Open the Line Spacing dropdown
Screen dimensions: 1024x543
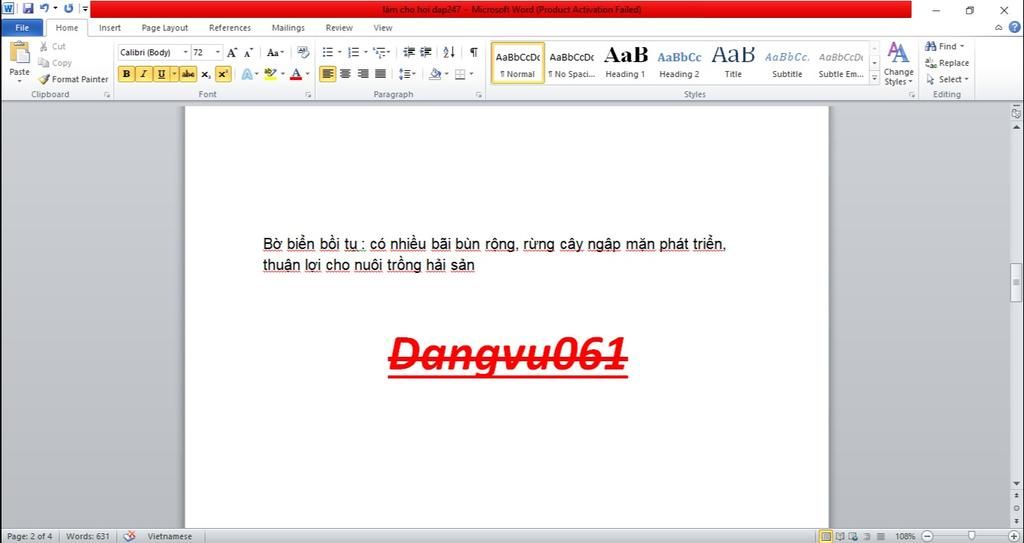[x=407, y=74]
